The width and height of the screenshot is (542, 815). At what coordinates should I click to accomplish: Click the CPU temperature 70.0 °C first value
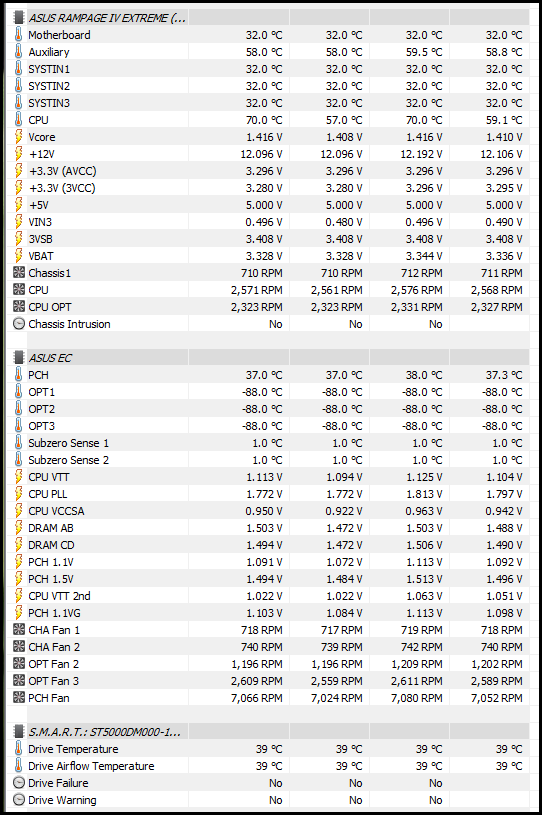[264, 120]
